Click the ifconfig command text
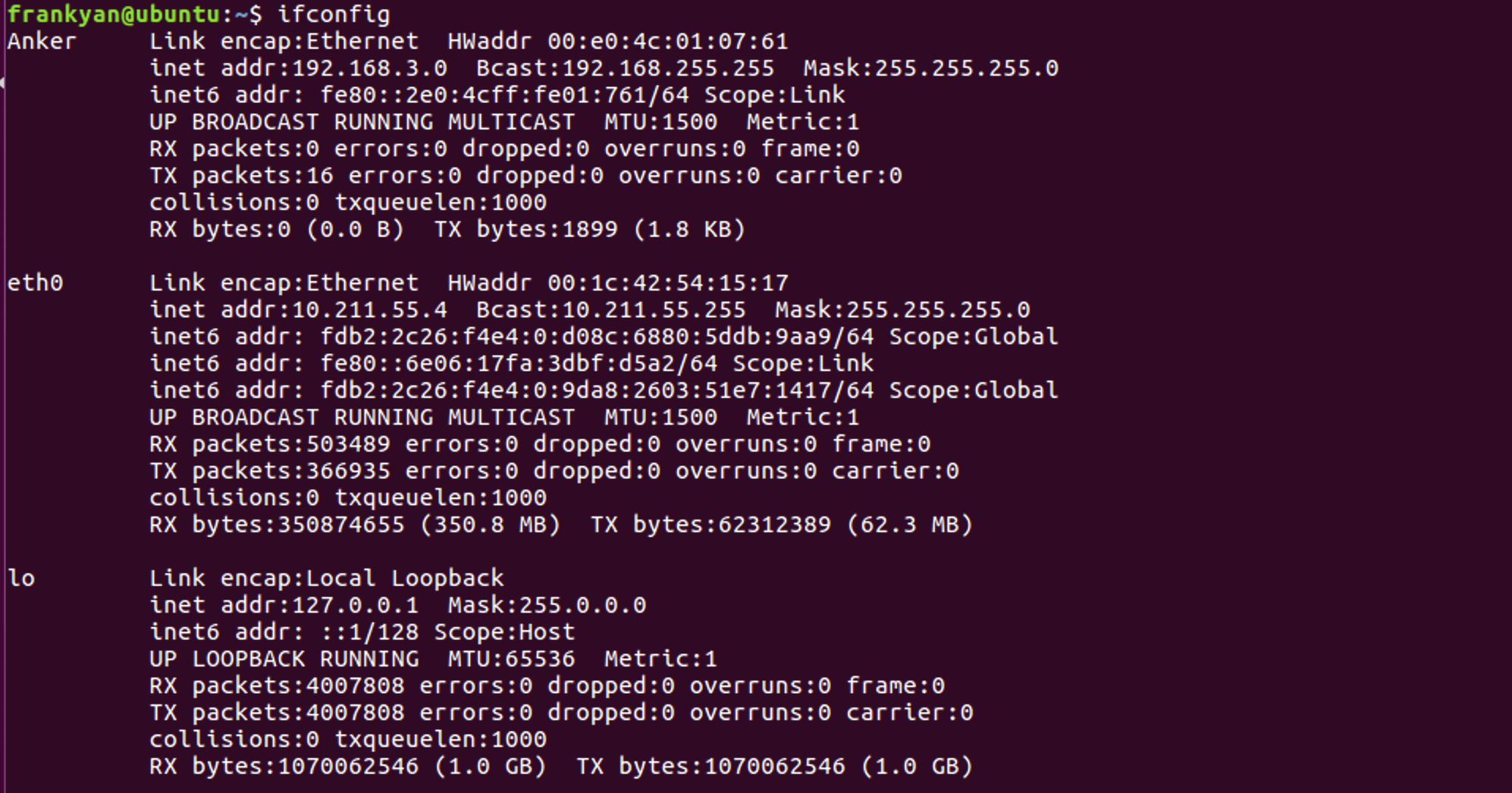This screenshot has width=1512, height=793. [334, 14]
